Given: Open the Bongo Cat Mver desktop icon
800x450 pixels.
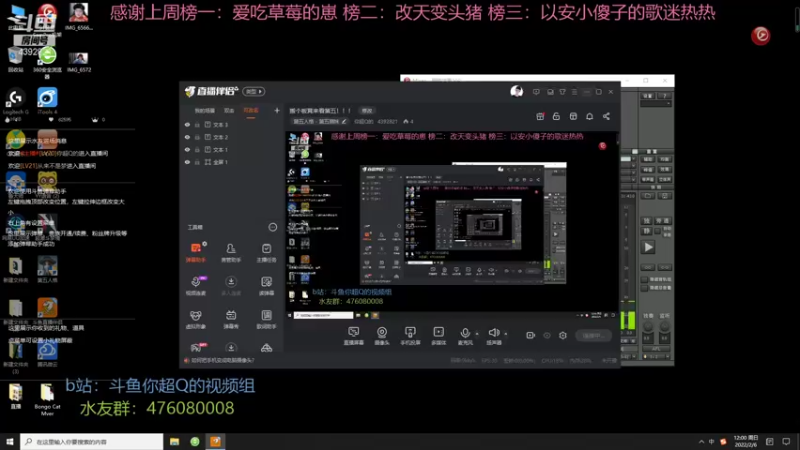Looking at the screenshot, I should [47, 399].
